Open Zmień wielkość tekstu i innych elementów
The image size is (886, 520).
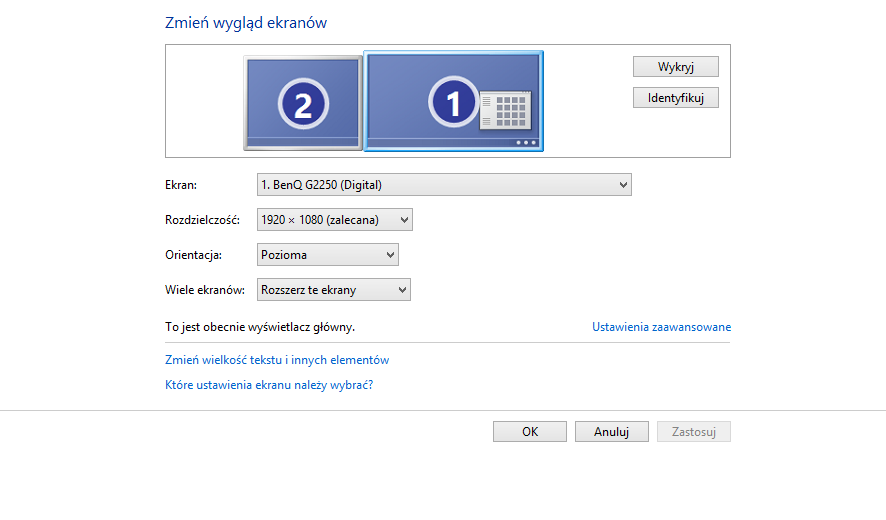[277, 360]
